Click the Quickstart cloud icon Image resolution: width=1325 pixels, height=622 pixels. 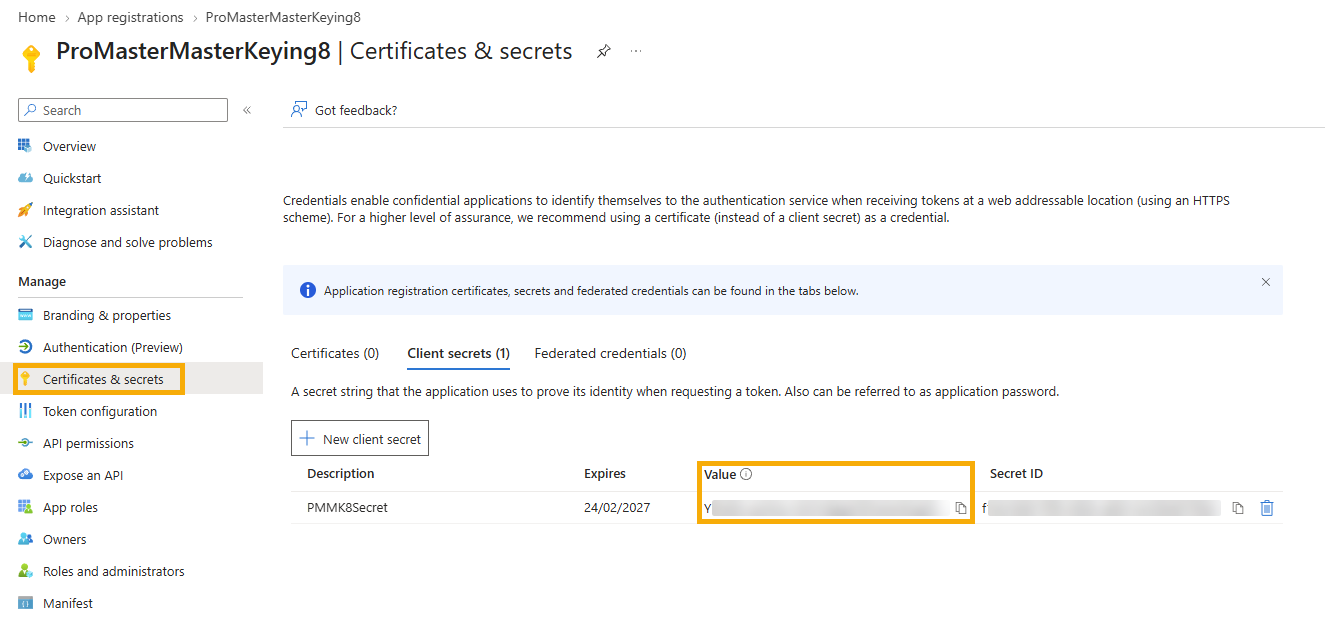pos(25,178)
